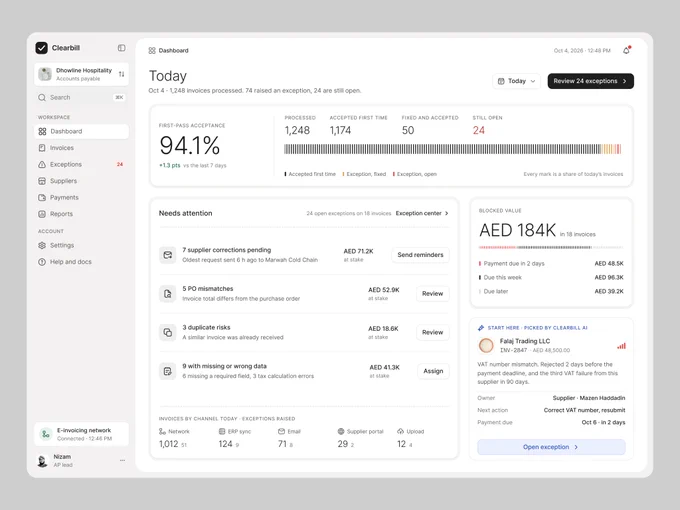Click the Processed count 1,248
680x510 pixels.
[297, 131]
